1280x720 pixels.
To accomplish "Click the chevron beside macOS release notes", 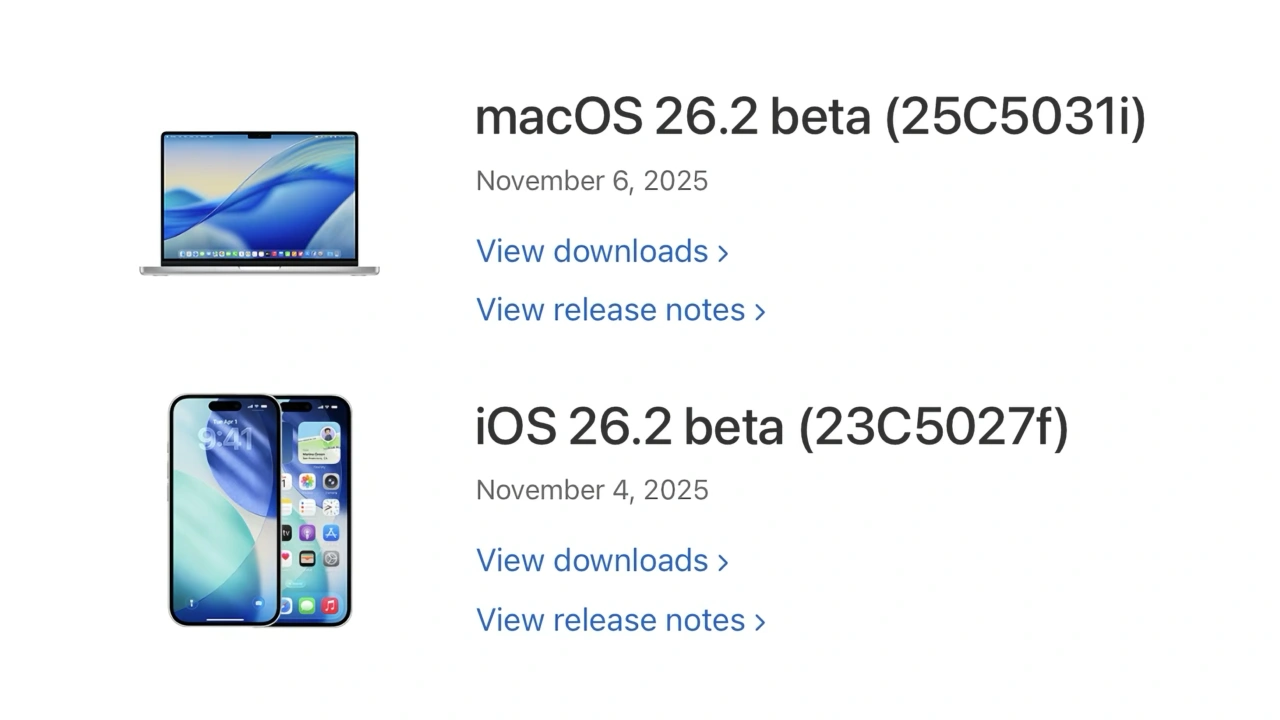I will (760, 311).
